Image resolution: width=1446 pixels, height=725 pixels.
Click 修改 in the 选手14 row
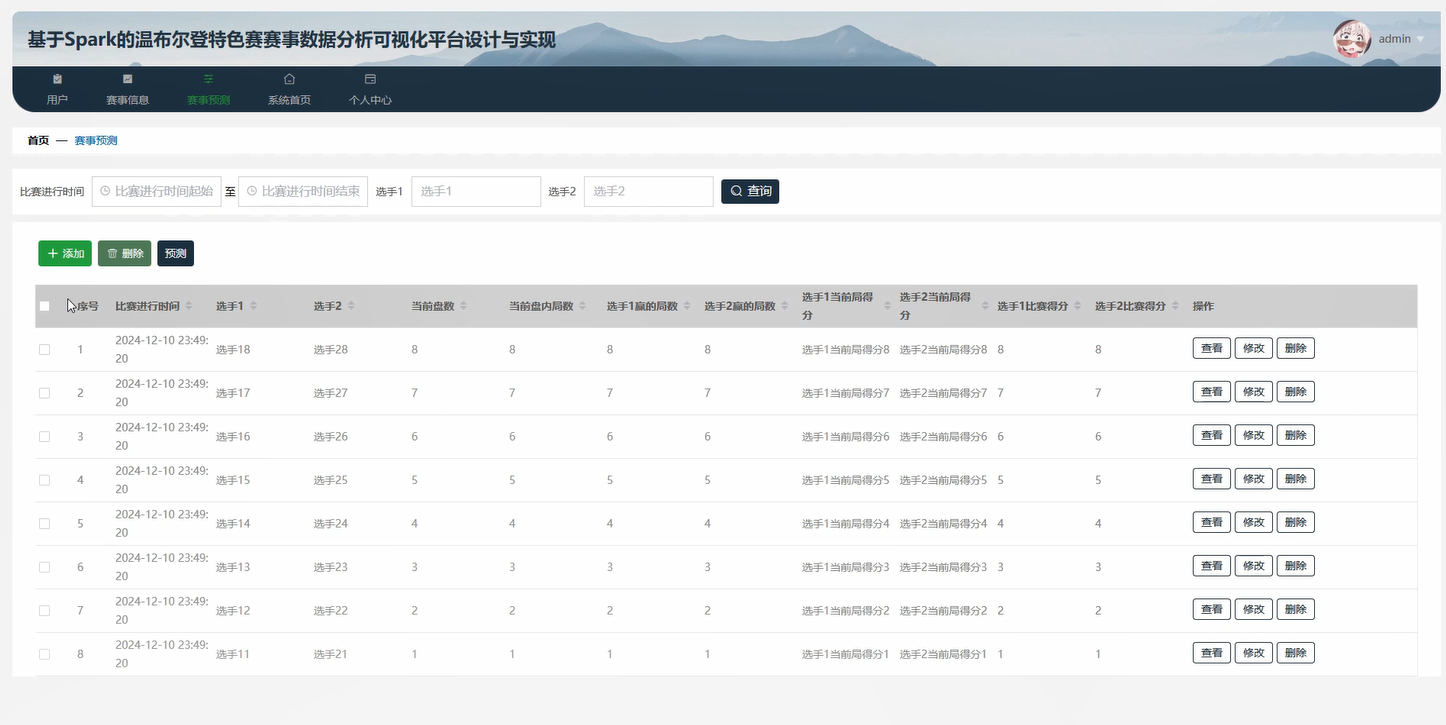point(1254,522)
